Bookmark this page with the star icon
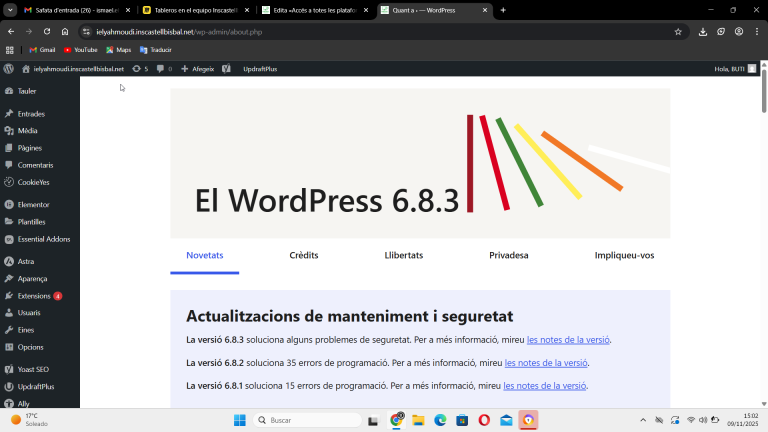 (678, 31)
